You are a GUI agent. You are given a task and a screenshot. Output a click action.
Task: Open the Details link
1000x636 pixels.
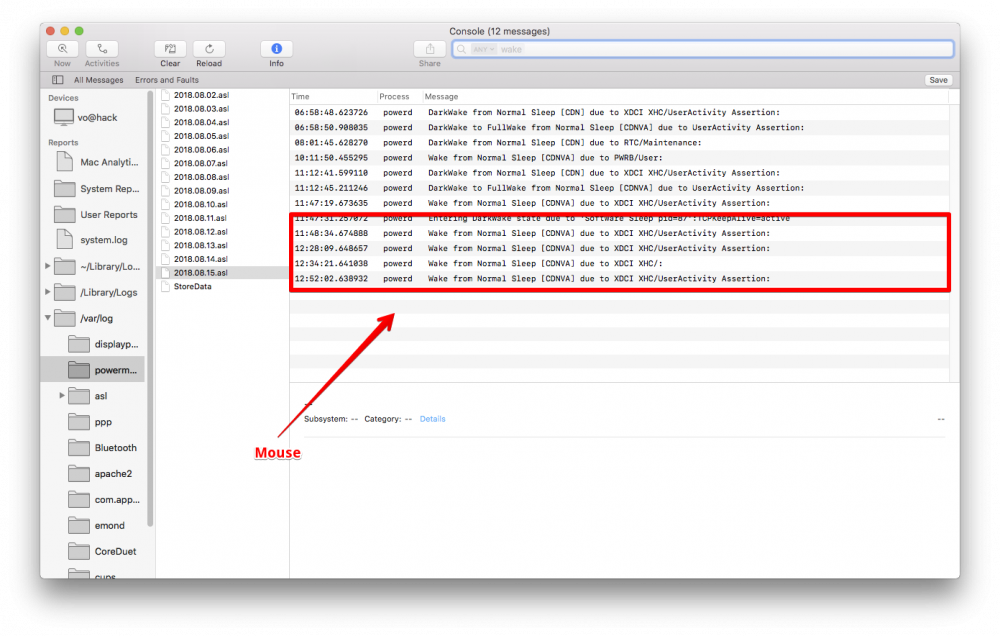tap(432, 419)
